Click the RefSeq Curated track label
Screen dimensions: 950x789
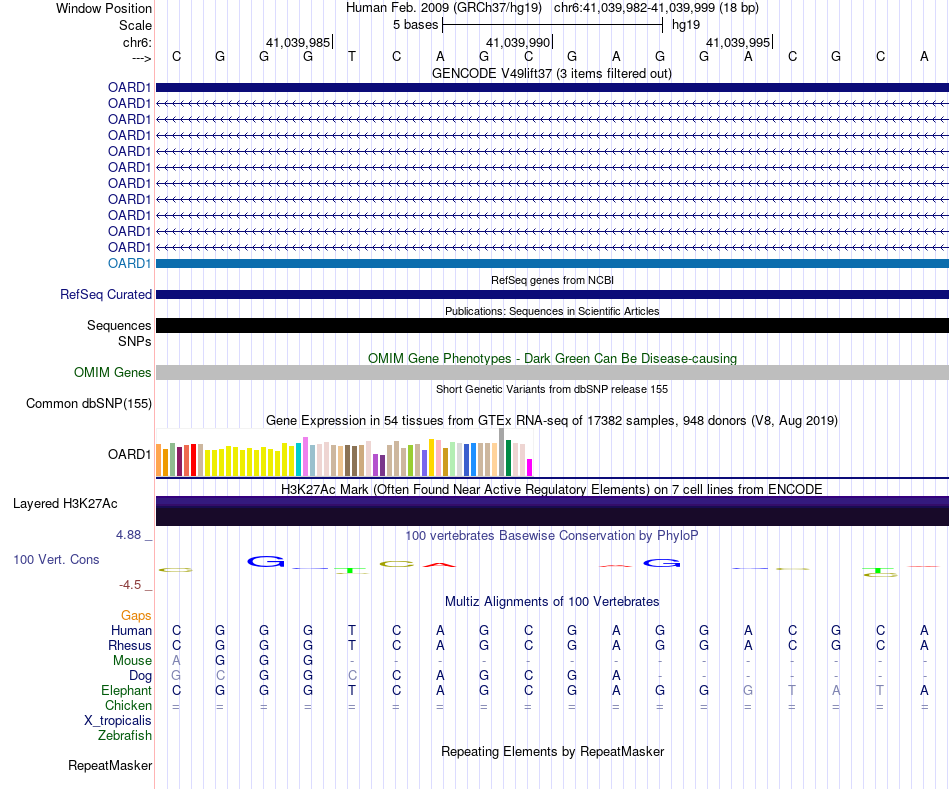tap(106, 295)
